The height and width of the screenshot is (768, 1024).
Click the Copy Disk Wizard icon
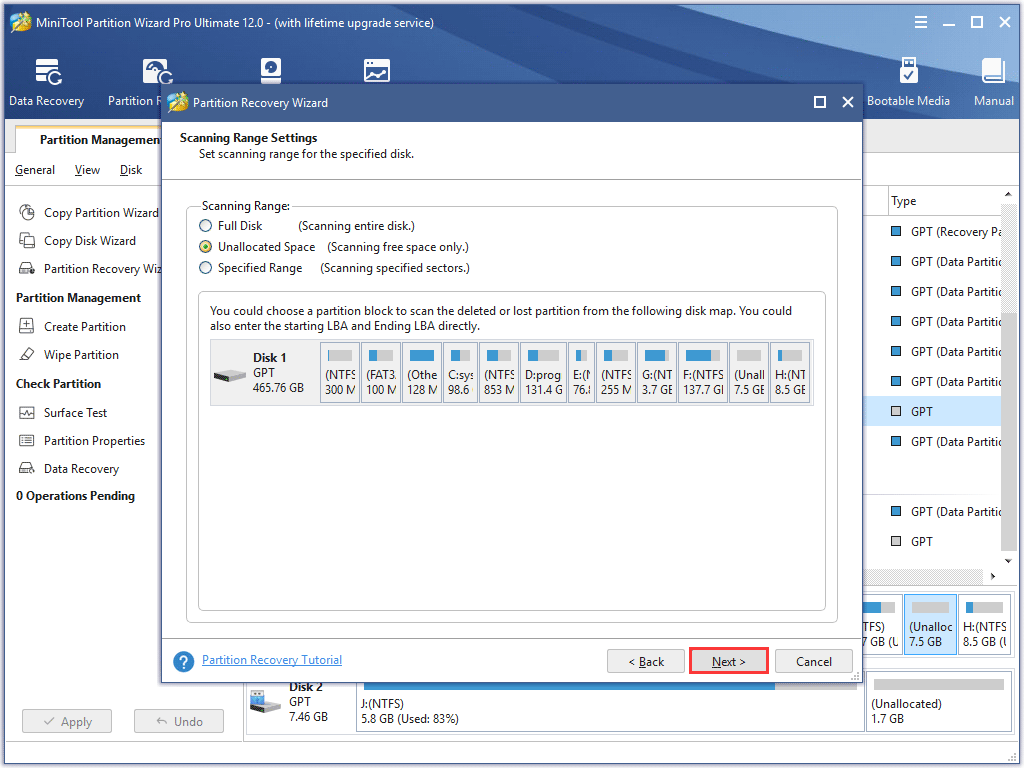pos(27,240)
